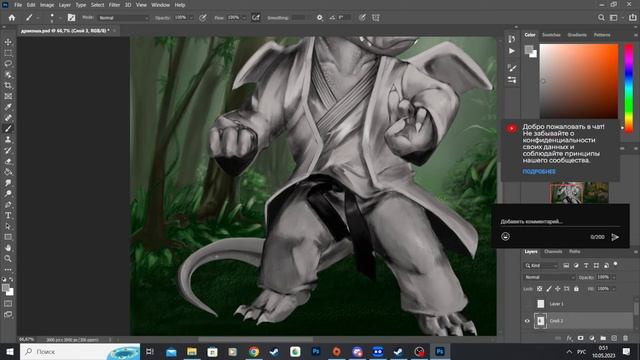Open the layer blend mode dropdown
Image resolution: width=640 pixels, height=360 pixels.
coord(550,278)
